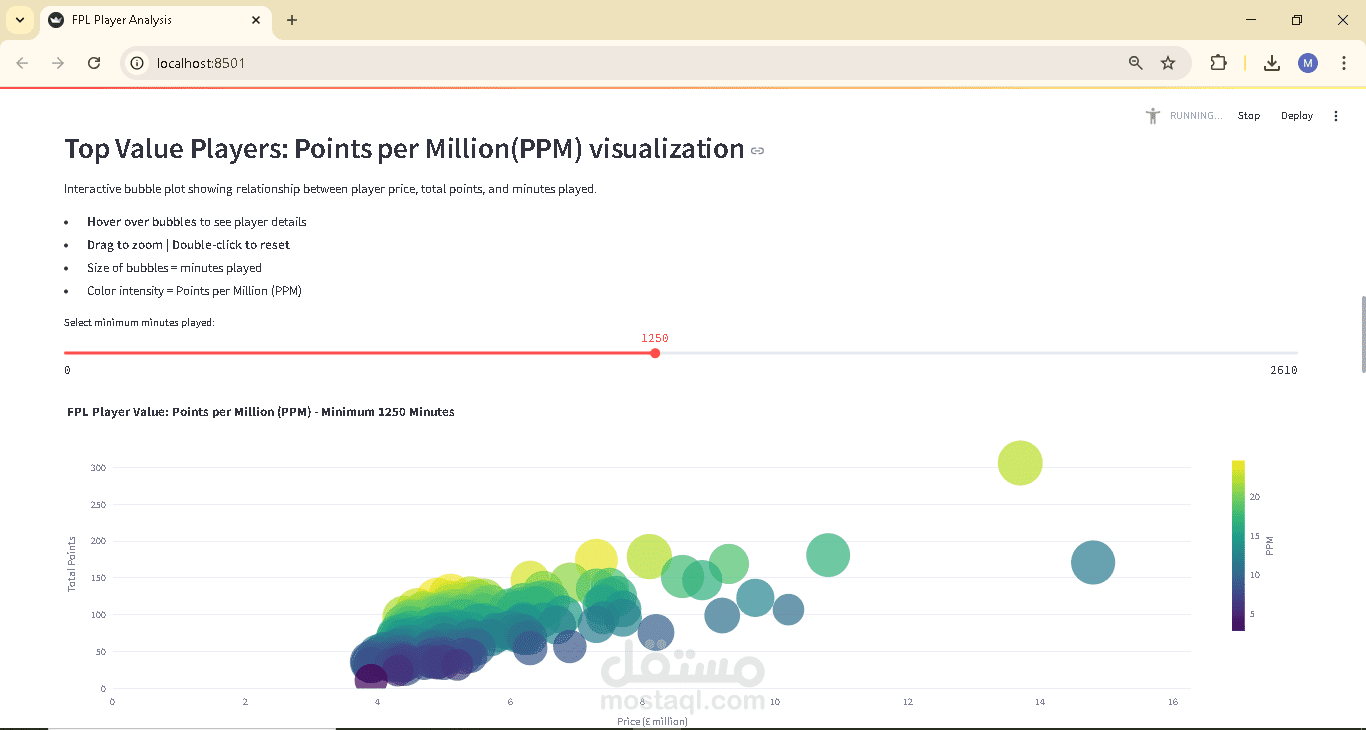The image size is (1366, 730).
Task: Bookmark this page with the star icon
Action: (1168, 63)
